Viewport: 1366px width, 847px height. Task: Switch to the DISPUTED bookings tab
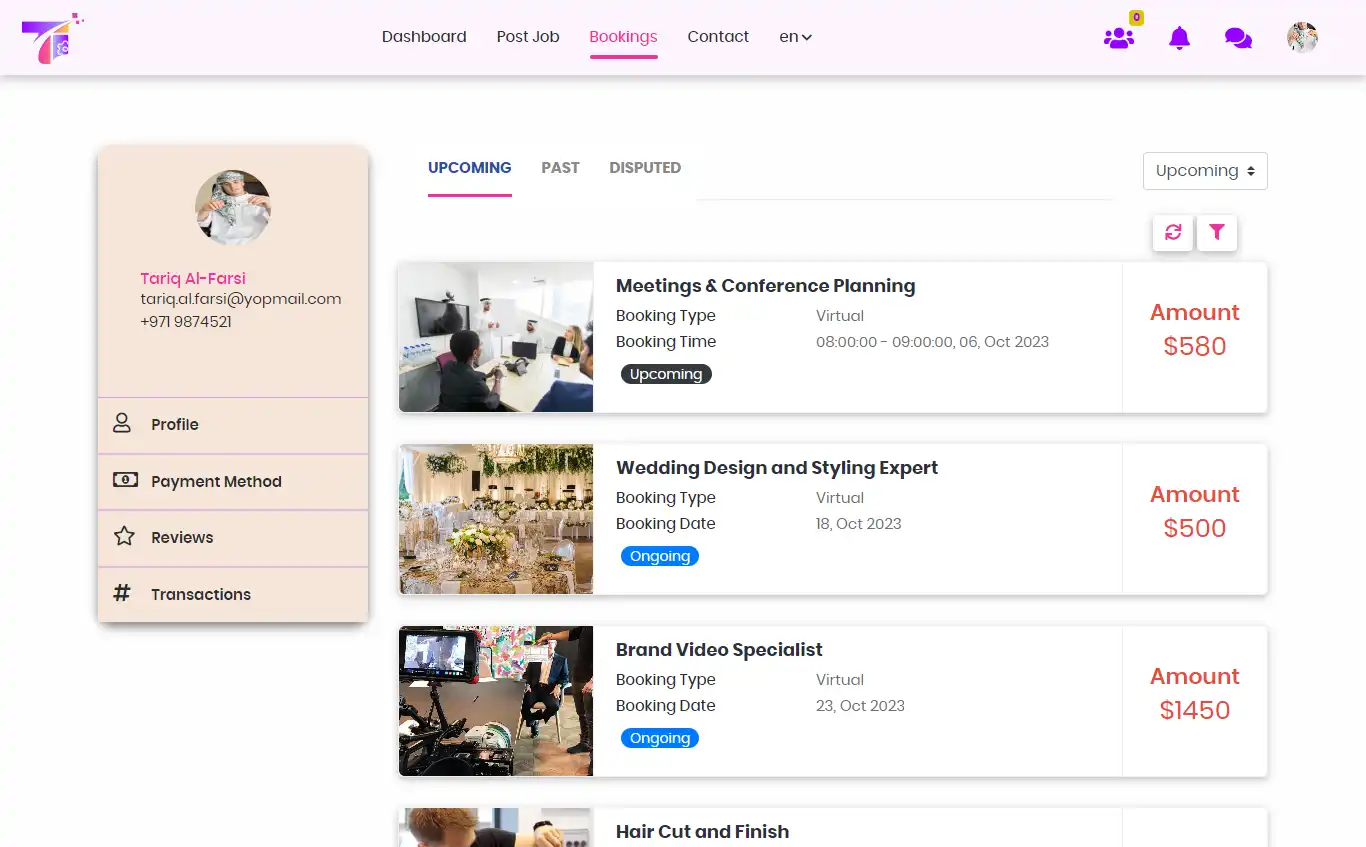645,167
